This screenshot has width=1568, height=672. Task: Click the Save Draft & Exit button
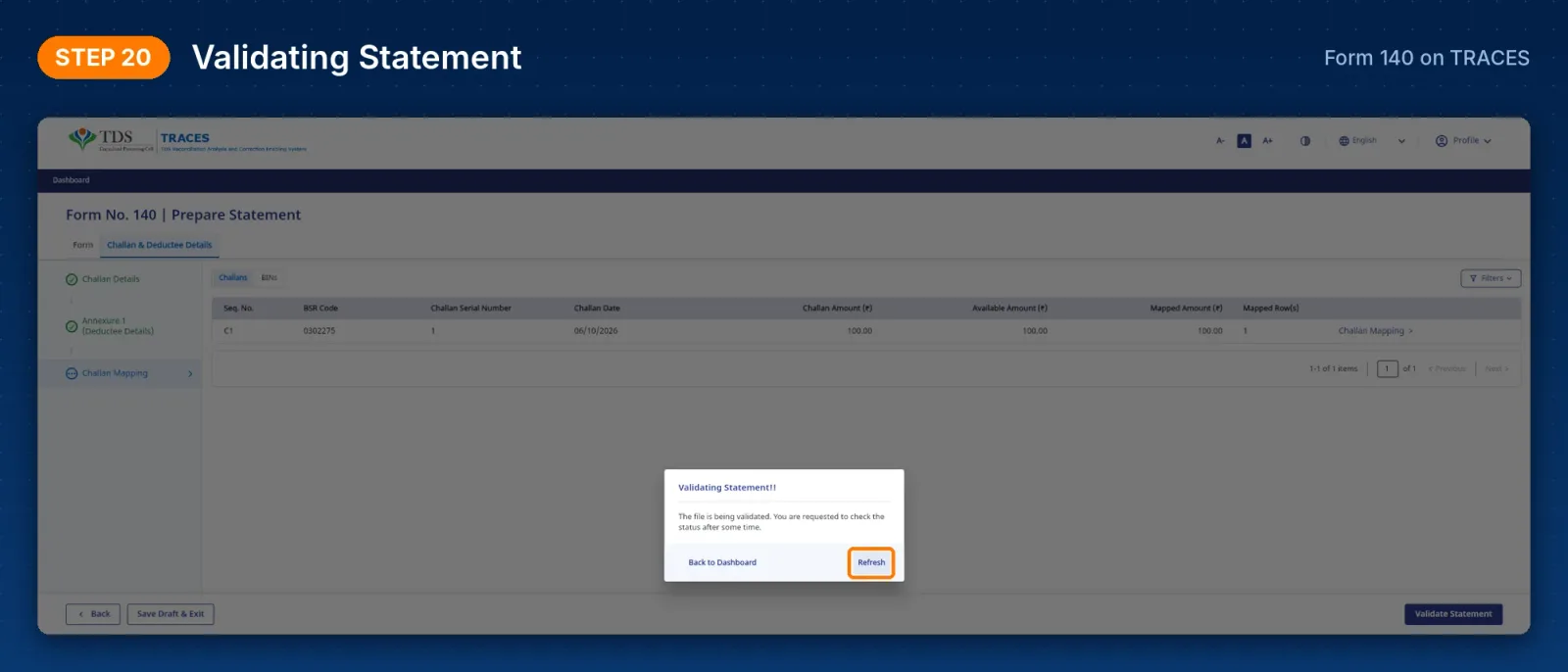click(171, 614)
